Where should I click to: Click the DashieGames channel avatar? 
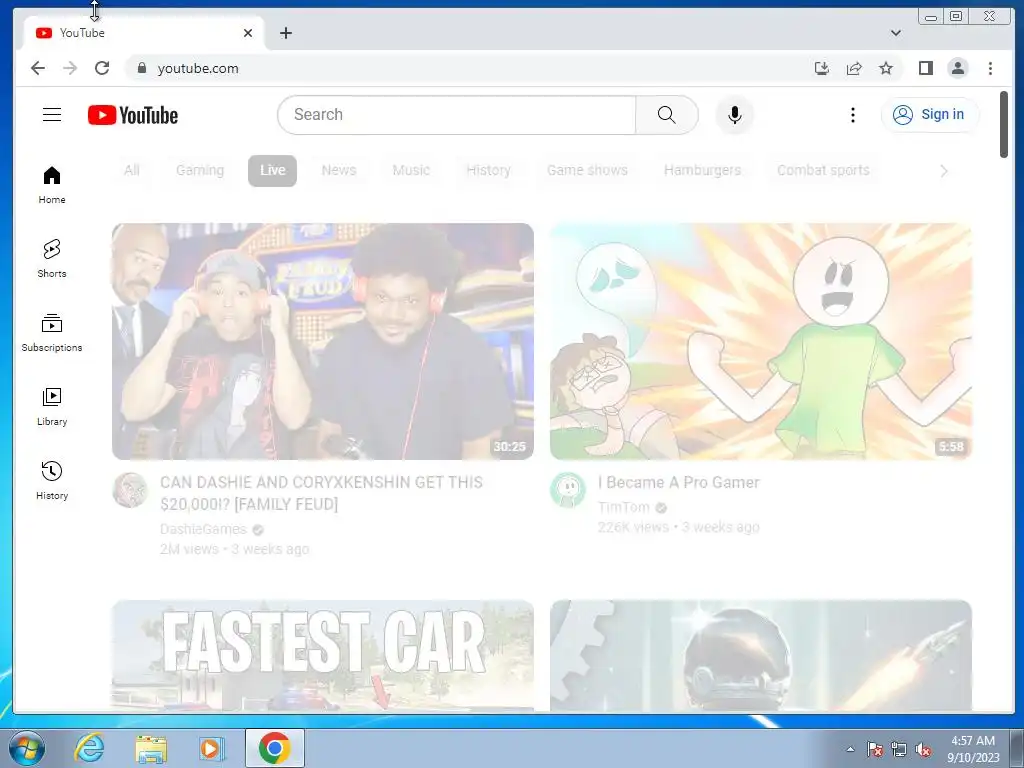click(x=130, y=490)
